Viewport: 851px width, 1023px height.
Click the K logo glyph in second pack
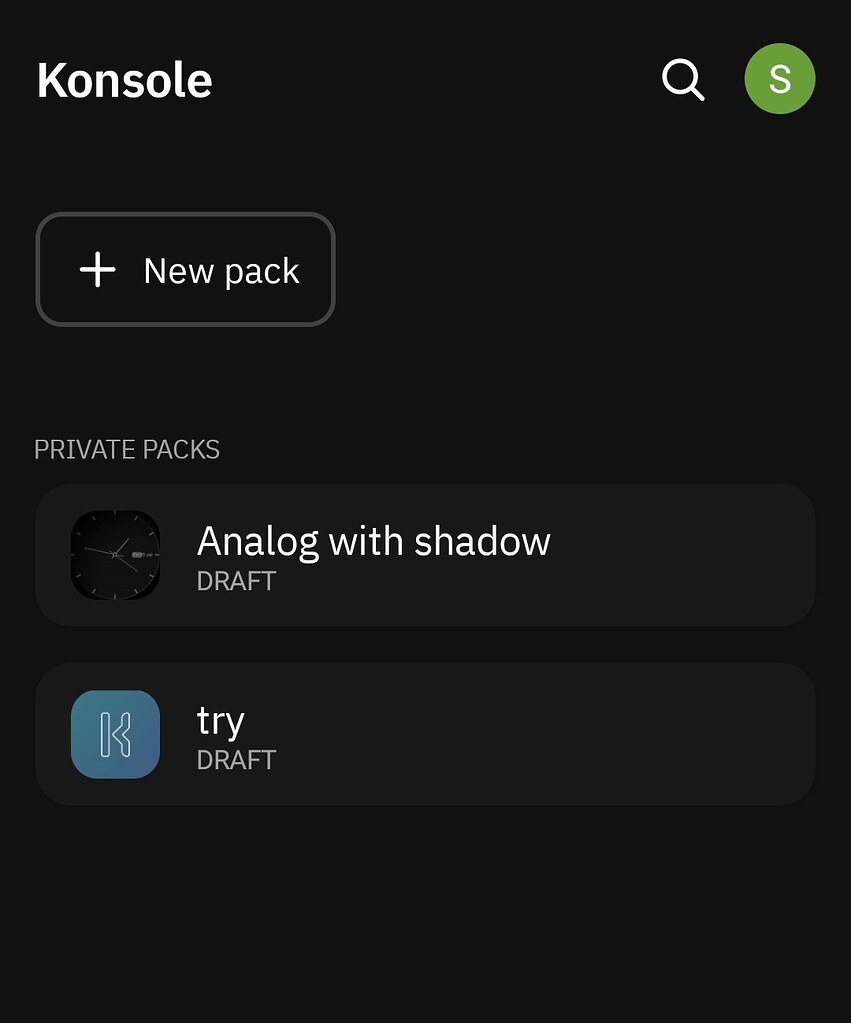coord(116,735)
